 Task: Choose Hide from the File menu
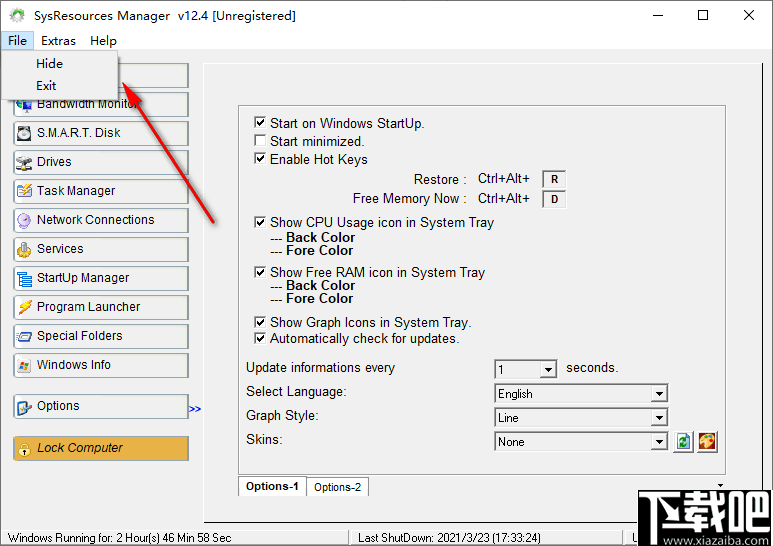pyautogui.click(x=60, y=64)
